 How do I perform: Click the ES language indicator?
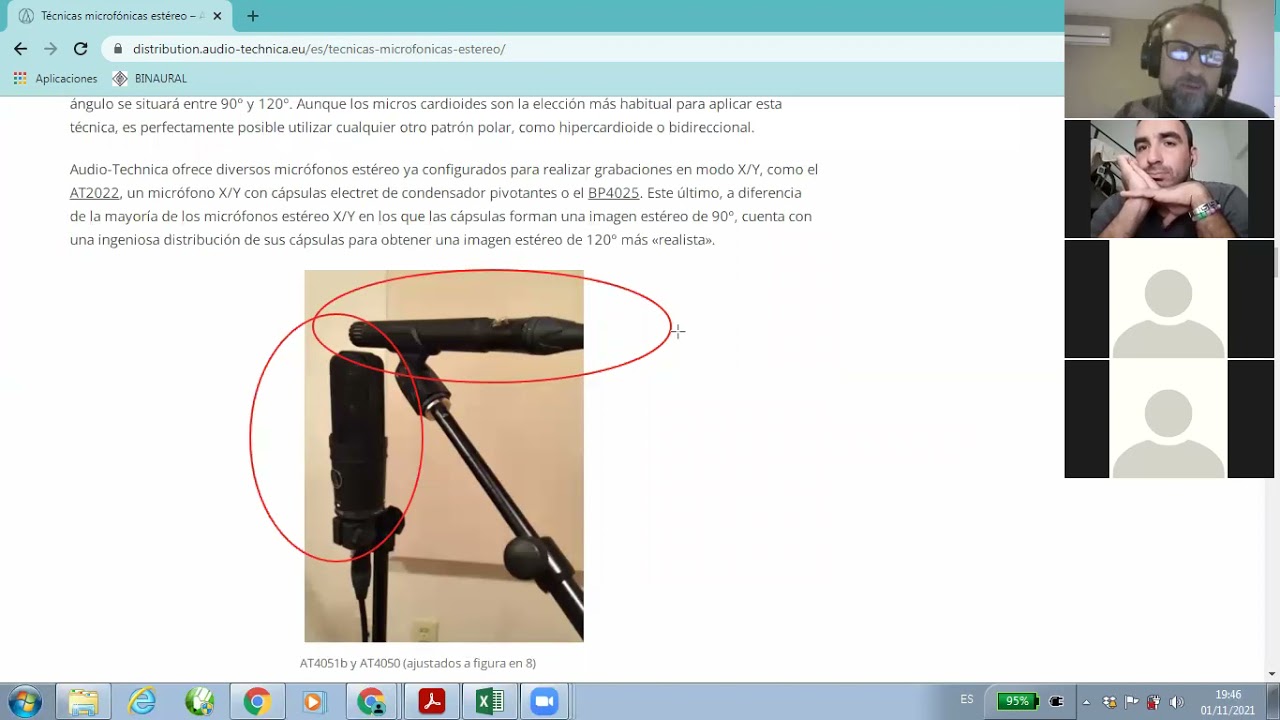(x=967, y=700)
